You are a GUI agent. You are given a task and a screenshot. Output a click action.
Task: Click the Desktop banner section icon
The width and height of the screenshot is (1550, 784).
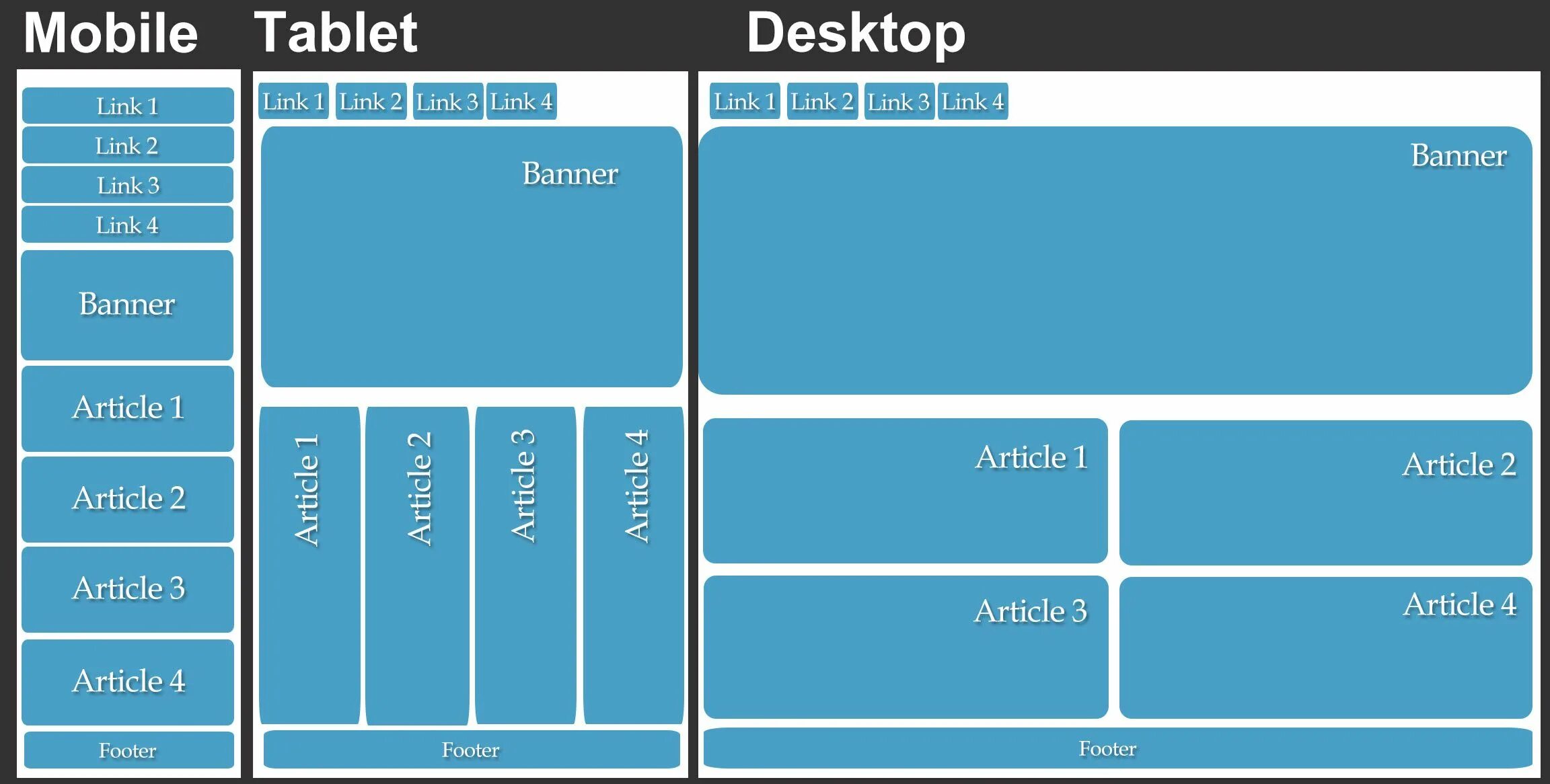(x=1121, y=255)
